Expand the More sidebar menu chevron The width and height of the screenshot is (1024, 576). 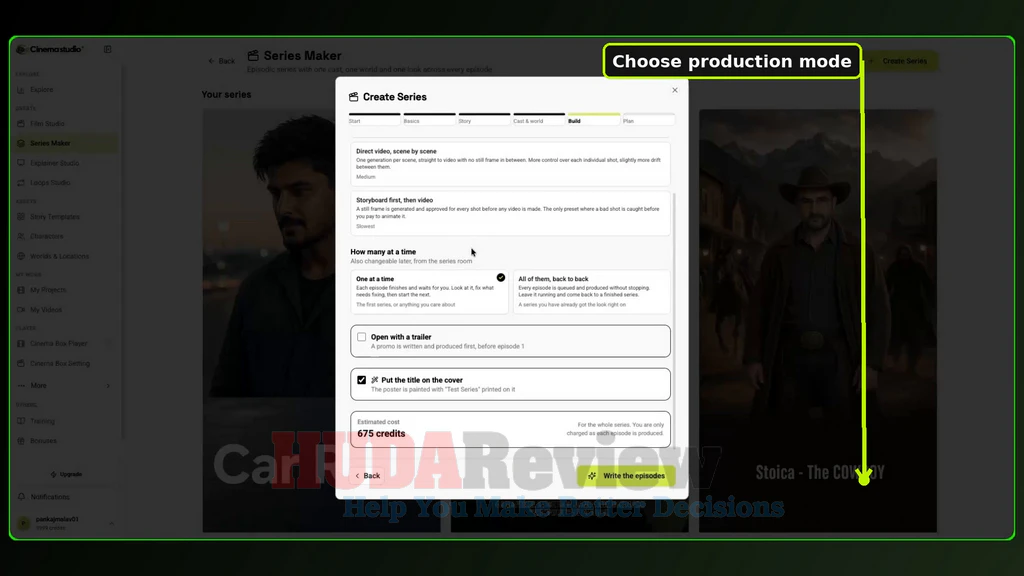pyautogui.click(x=108, y=385)
